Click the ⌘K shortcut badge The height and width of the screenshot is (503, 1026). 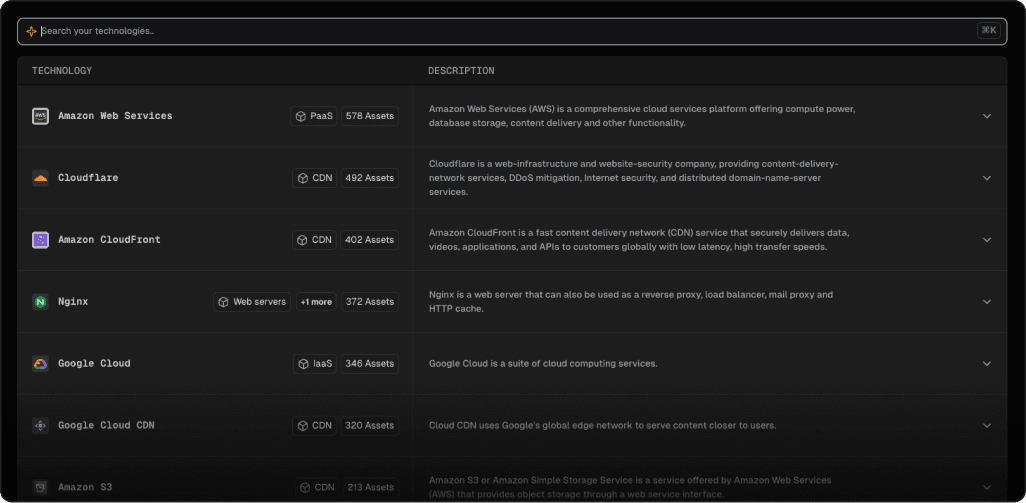pos(988,31)
